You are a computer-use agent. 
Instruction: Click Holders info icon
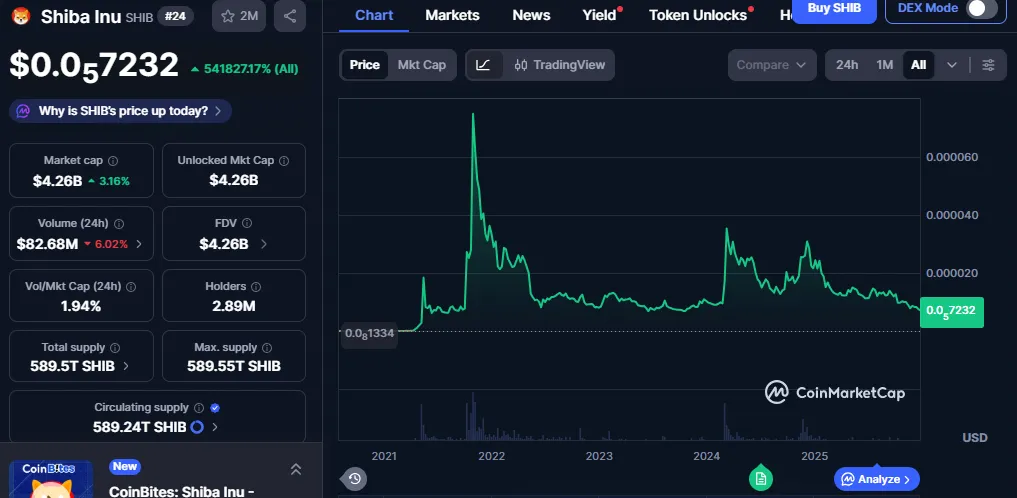[256, 287]
